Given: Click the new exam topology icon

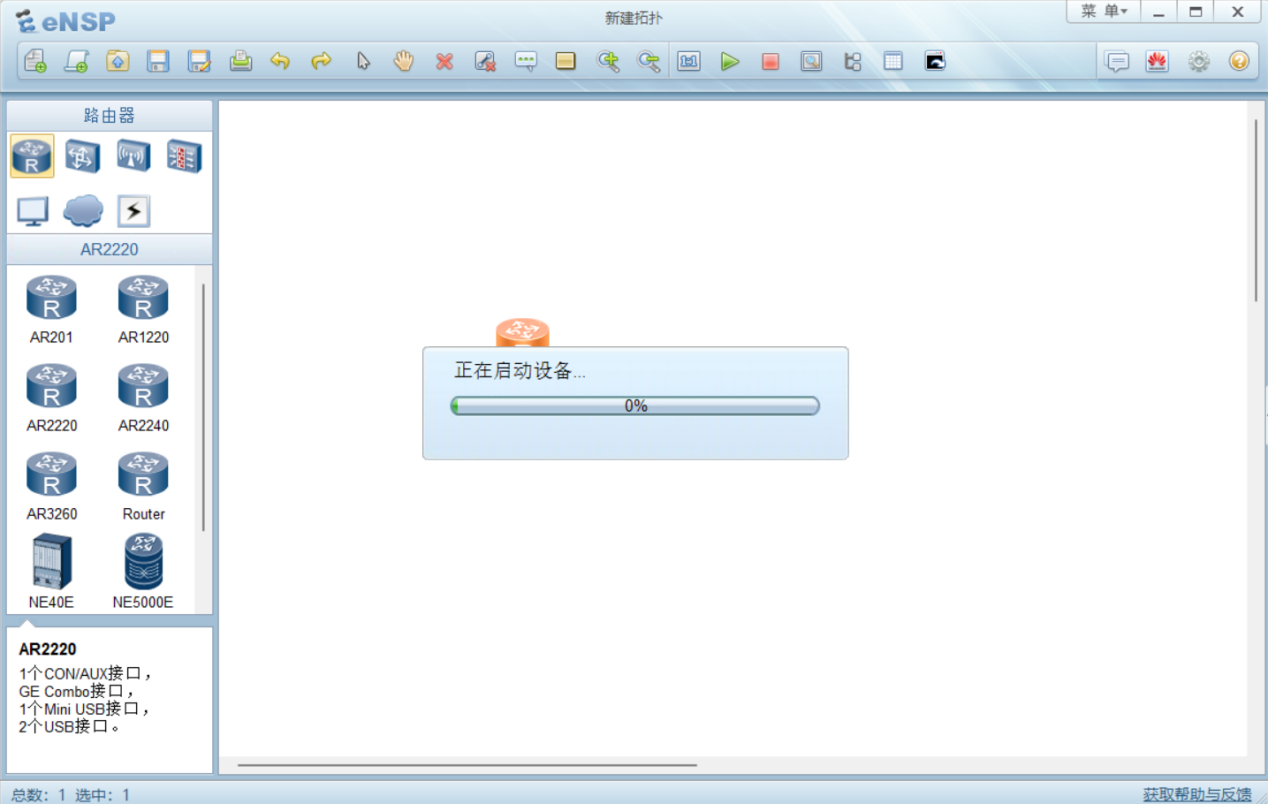Looking at the screenshot, I should tap(76, 61).
